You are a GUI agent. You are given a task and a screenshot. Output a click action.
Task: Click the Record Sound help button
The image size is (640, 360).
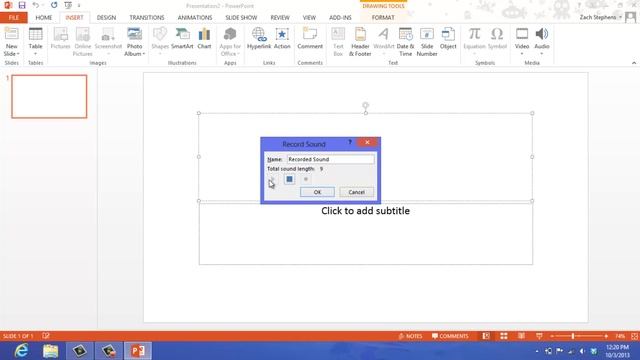click(x=350, y=142)
